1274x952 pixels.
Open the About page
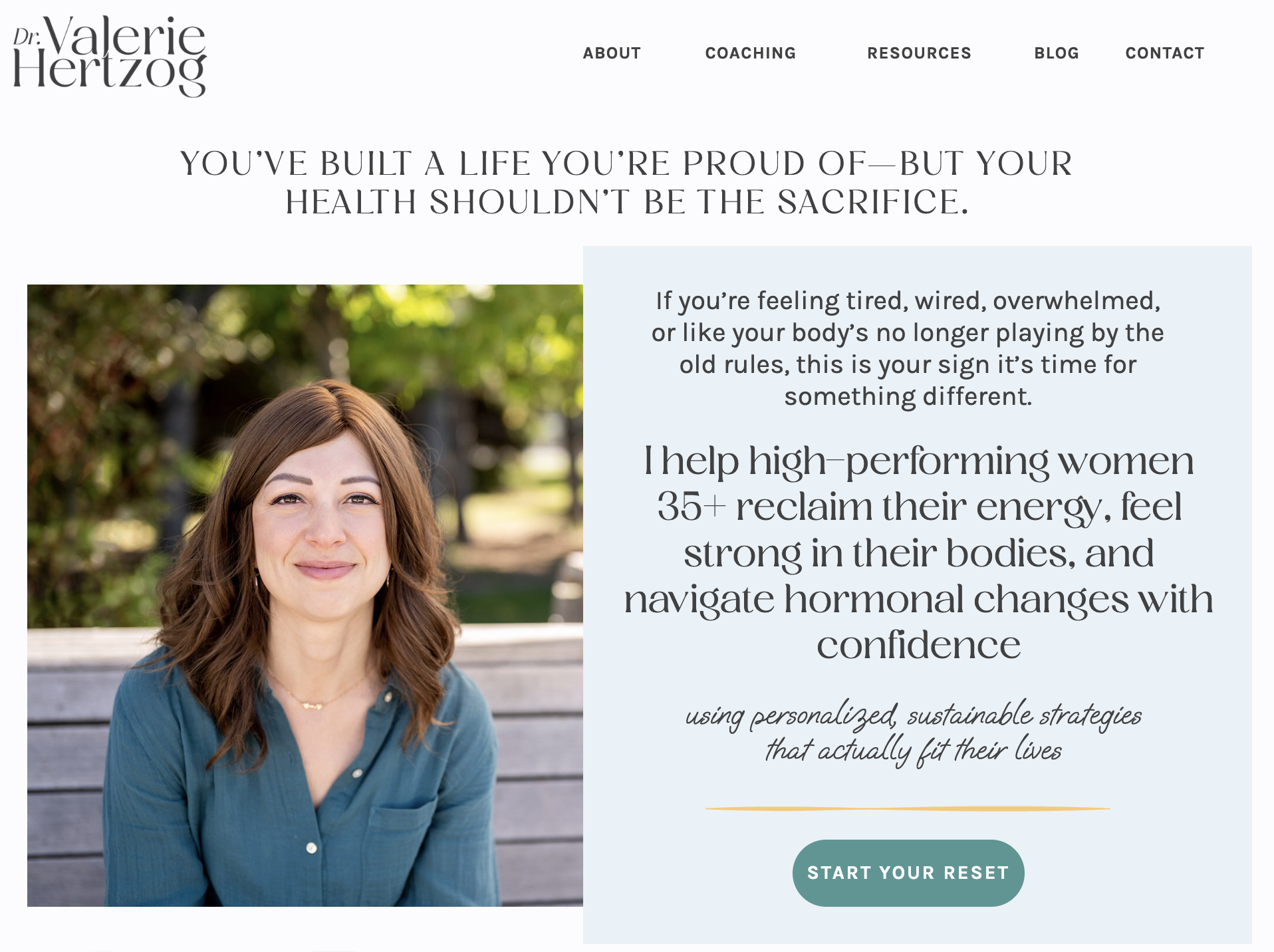[x=612, y=53]
